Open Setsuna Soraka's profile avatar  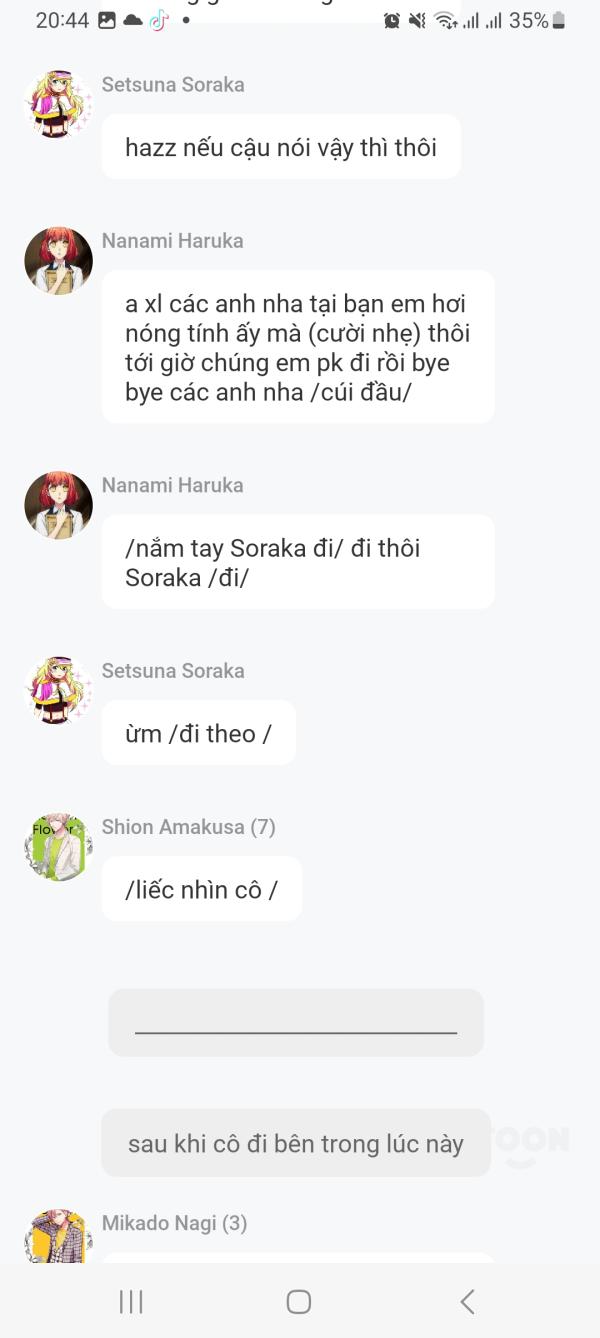(57, 105)
